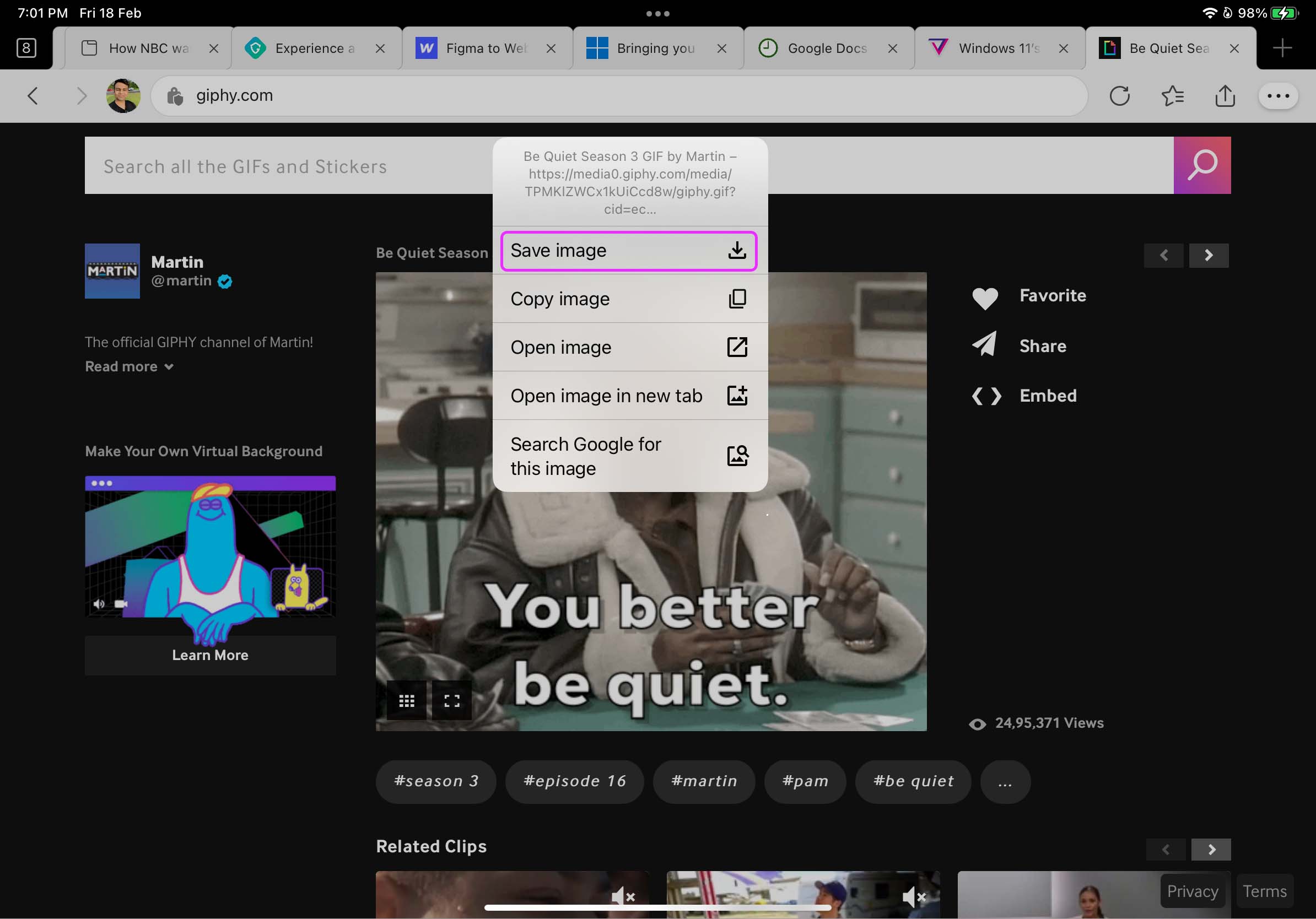Open the #season 3 tag
This screenshot has width=1316, height=919.
[x=436, y=781]
